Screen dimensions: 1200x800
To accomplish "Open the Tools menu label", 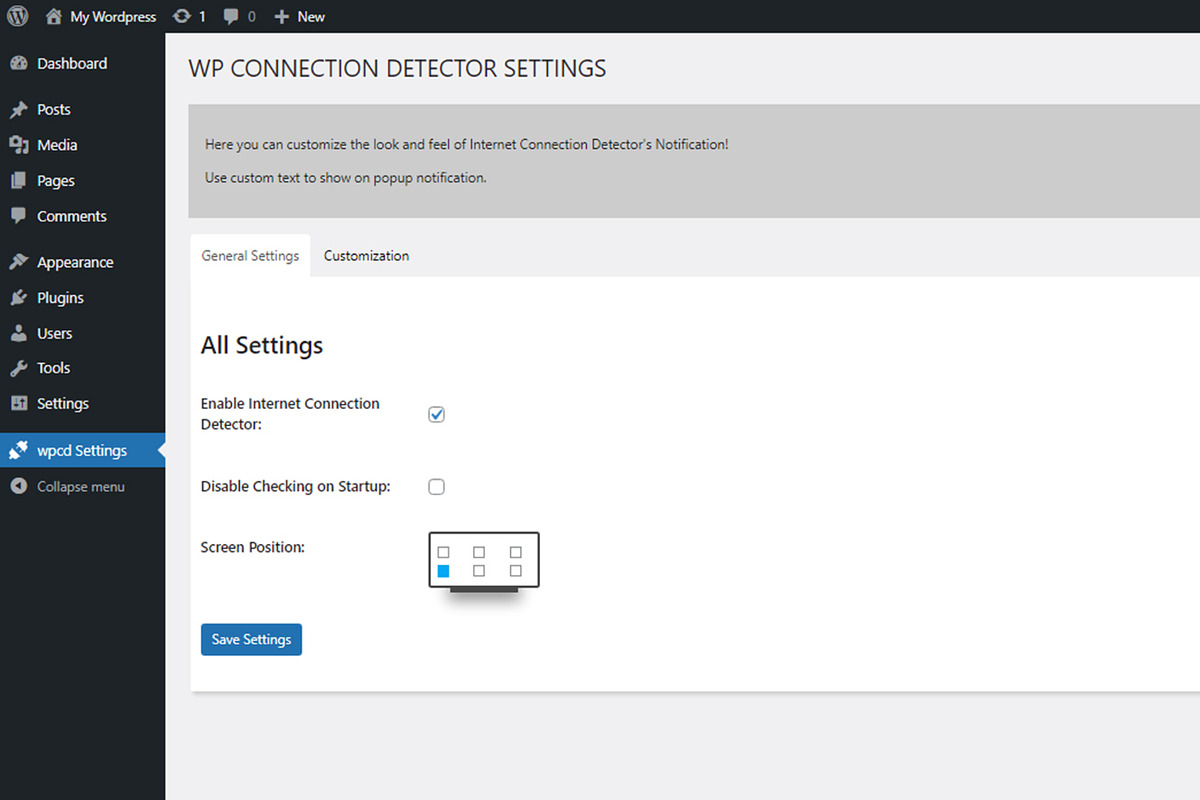I will click(54, 368).
